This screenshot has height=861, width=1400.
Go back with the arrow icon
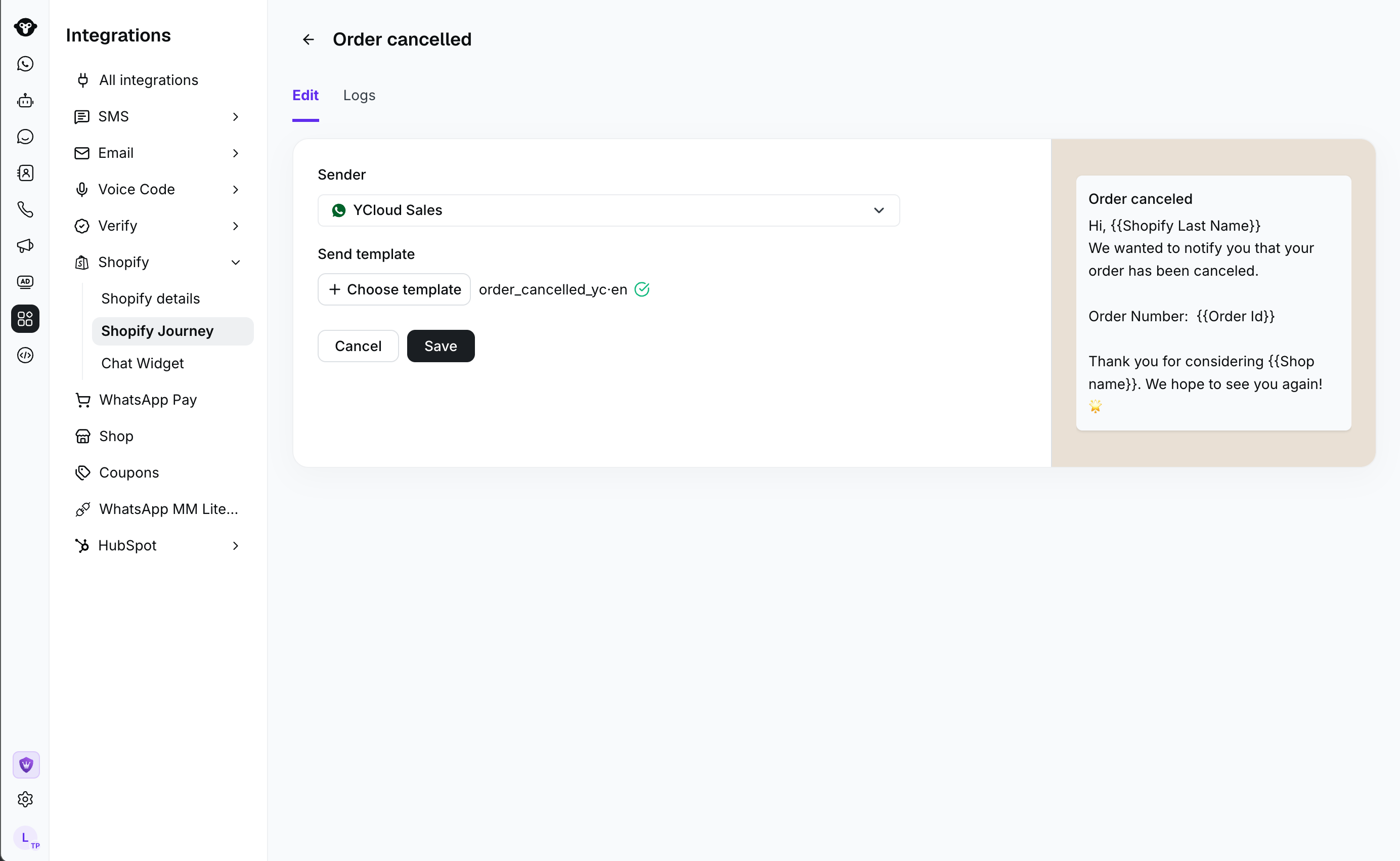pos(308,39)
